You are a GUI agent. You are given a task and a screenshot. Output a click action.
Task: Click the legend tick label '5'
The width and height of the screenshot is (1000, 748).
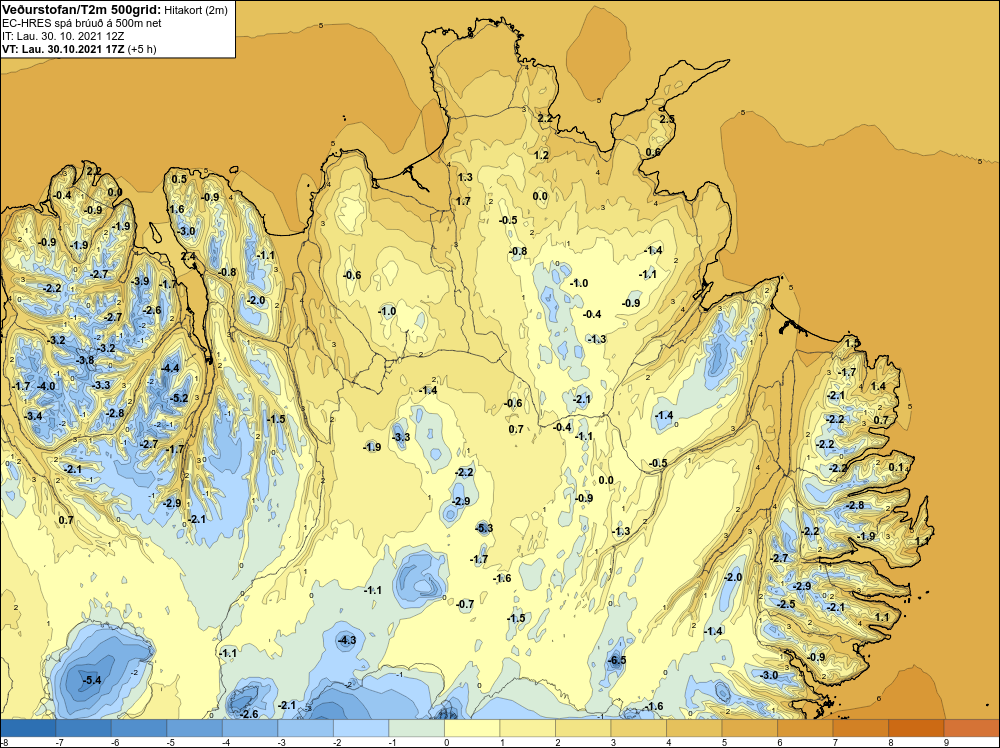coord(723,742)
